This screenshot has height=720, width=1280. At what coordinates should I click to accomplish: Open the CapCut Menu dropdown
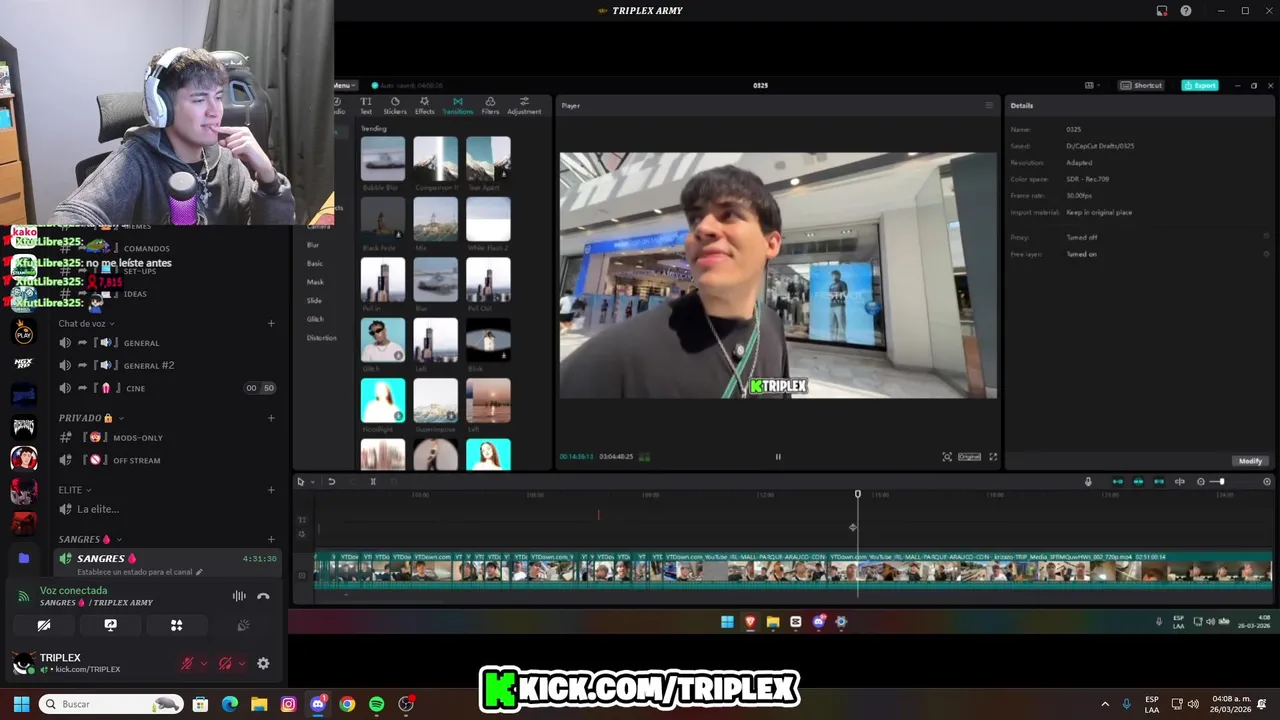click(344, 86)
